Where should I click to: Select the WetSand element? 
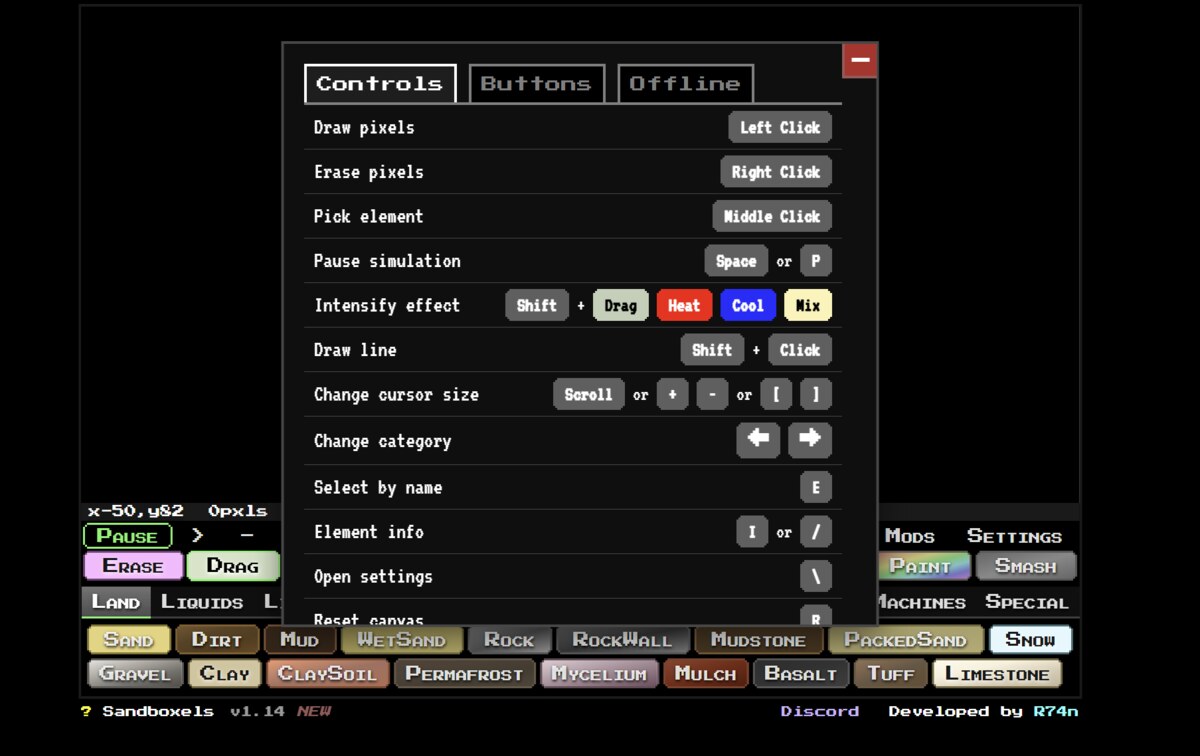click(402, 640)
